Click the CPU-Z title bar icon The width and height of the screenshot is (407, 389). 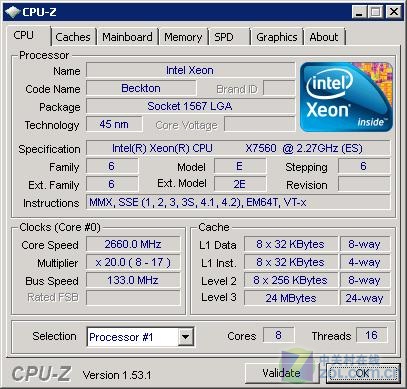click(12, 12)
